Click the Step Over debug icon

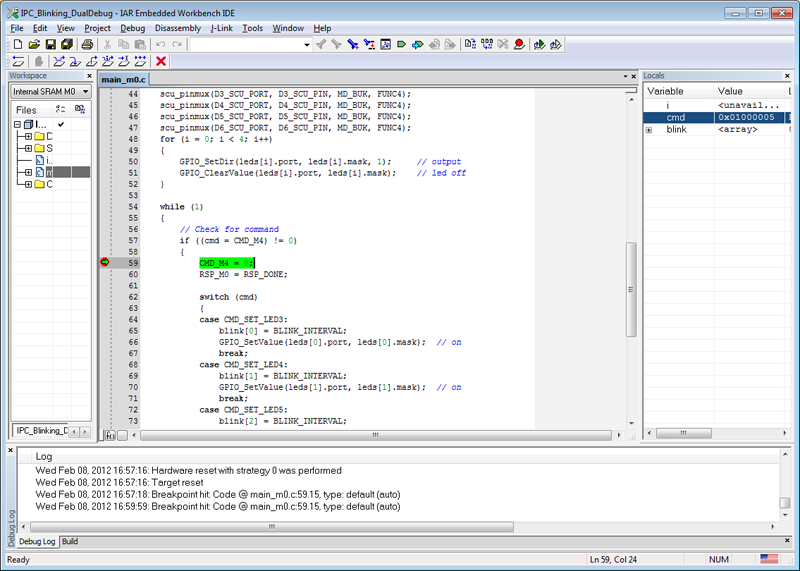click(x=59, y=61)
